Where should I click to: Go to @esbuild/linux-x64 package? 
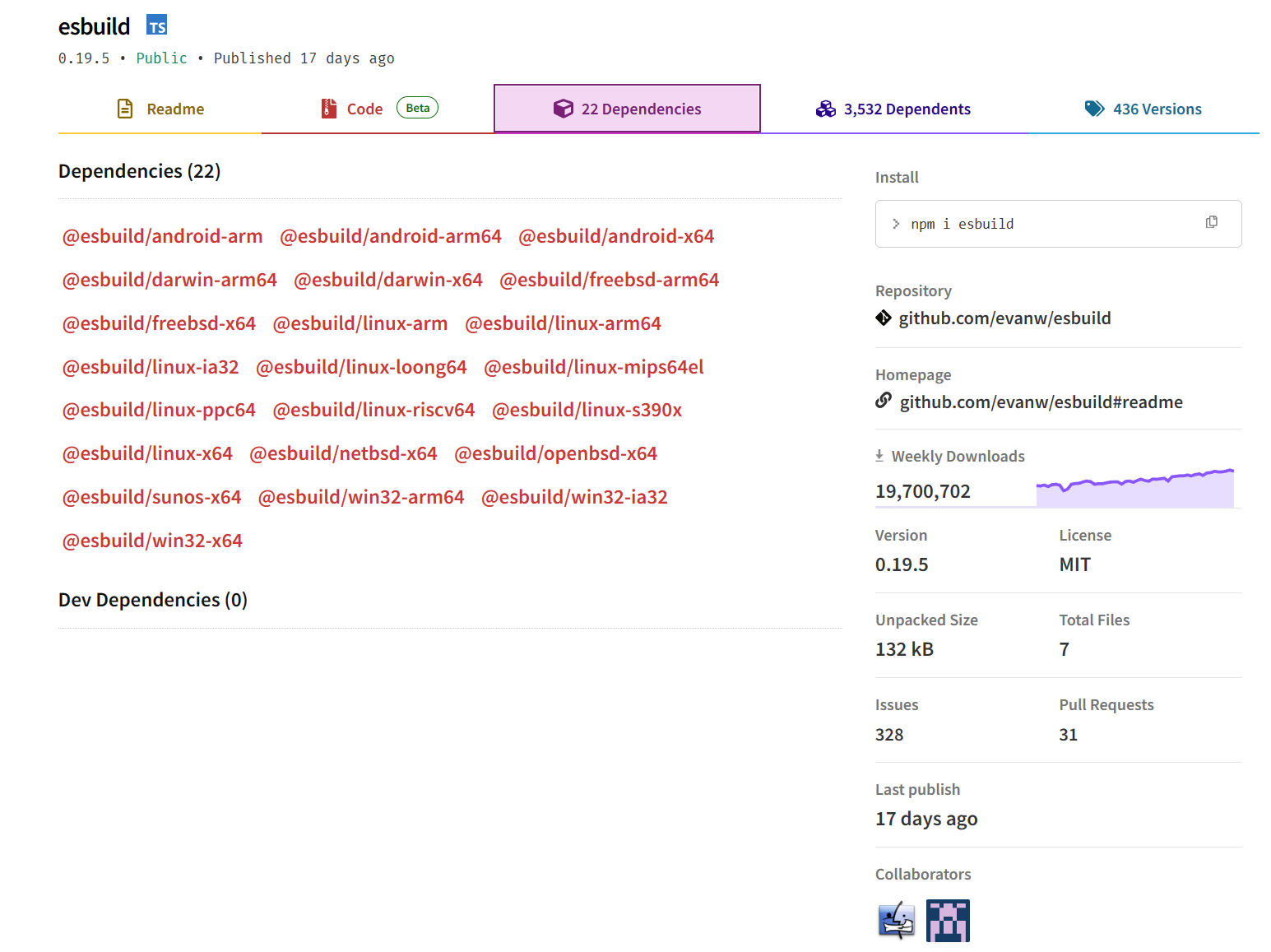[148, 453]
